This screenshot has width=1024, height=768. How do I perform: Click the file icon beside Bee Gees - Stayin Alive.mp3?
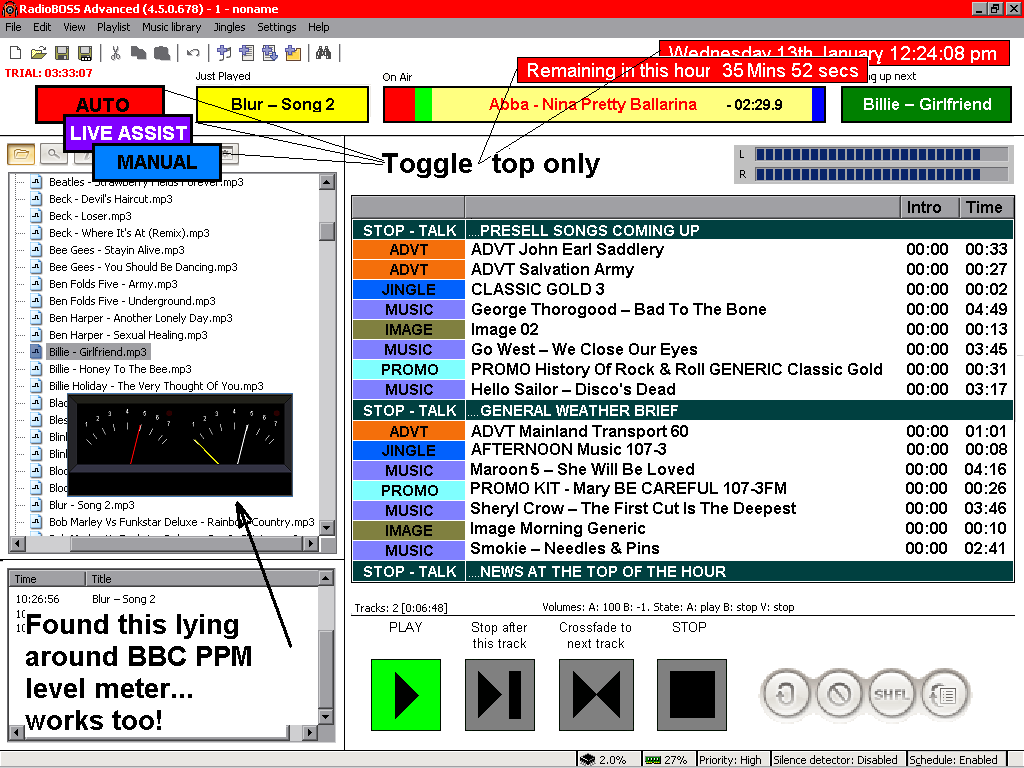point(37,250)
